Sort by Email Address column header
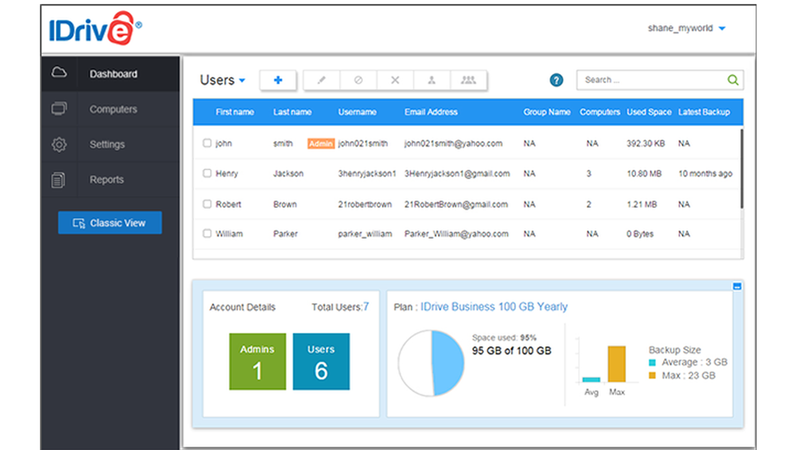 (431, 112)
